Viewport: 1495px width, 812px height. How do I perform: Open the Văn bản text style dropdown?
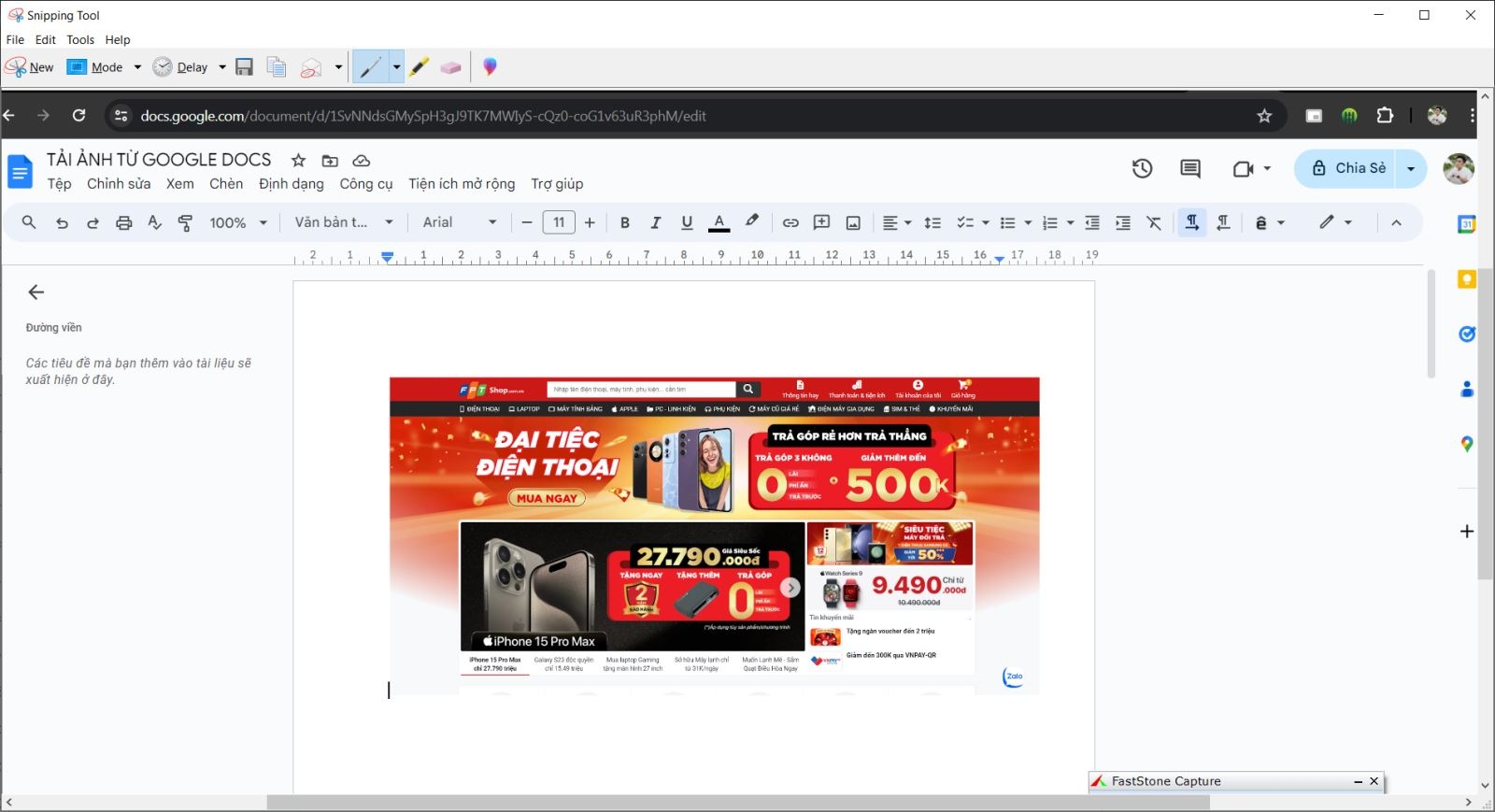[x=344, y=222]
